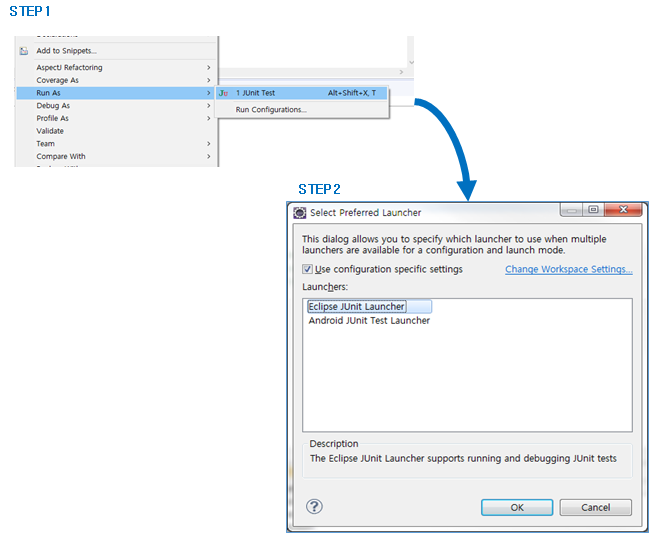649x533 pixels.
Task: Open Run Configurations... from submenu
Action: (x=302, y=110)
